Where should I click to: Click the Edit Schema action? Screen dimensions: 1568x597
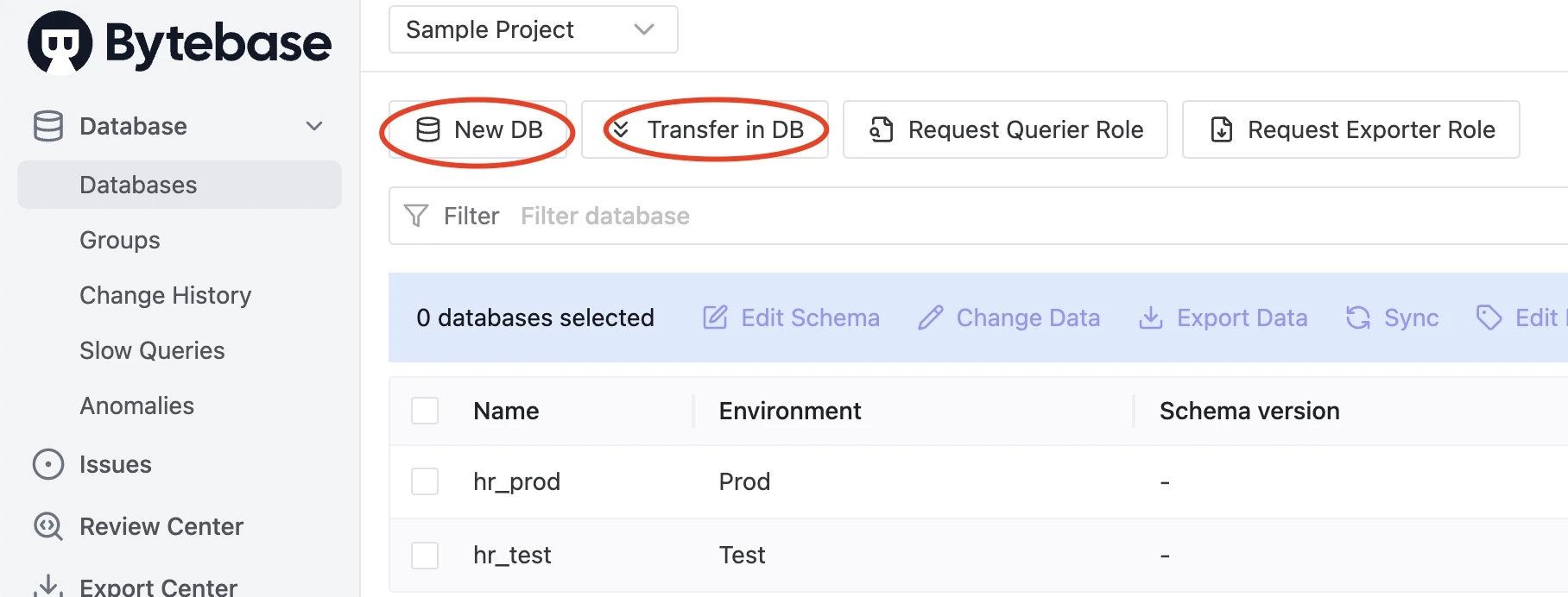tap(791, 317)
